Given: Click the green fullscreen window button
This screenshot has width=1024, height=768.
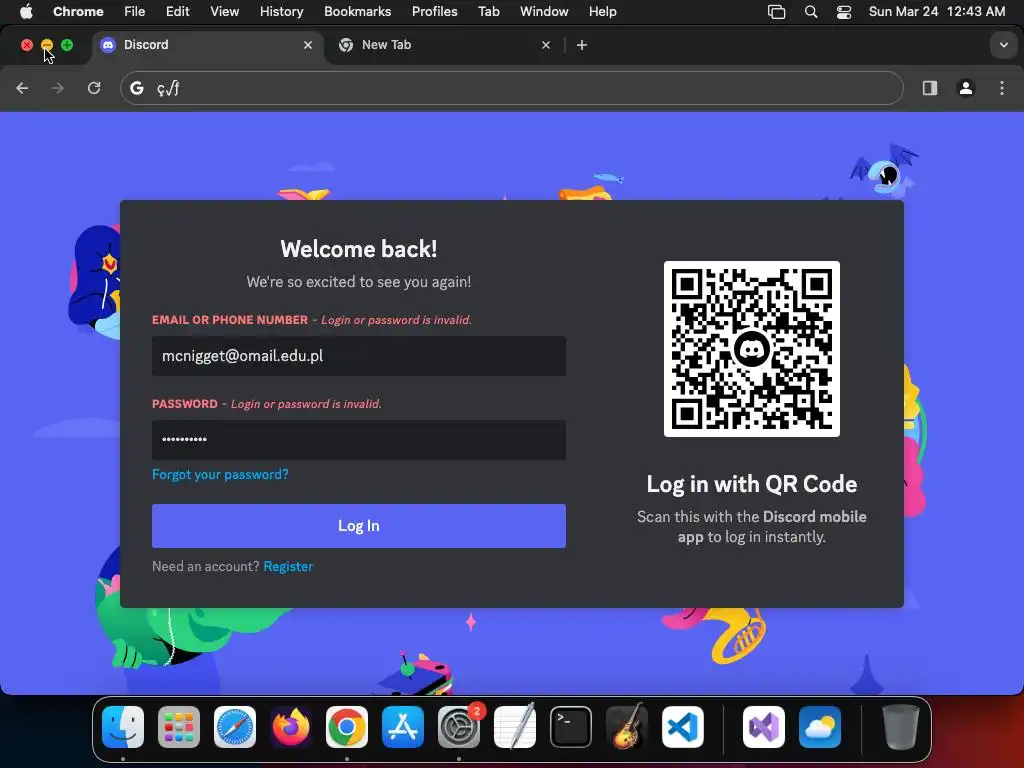Looking at the screenshot, I should 67,45.
